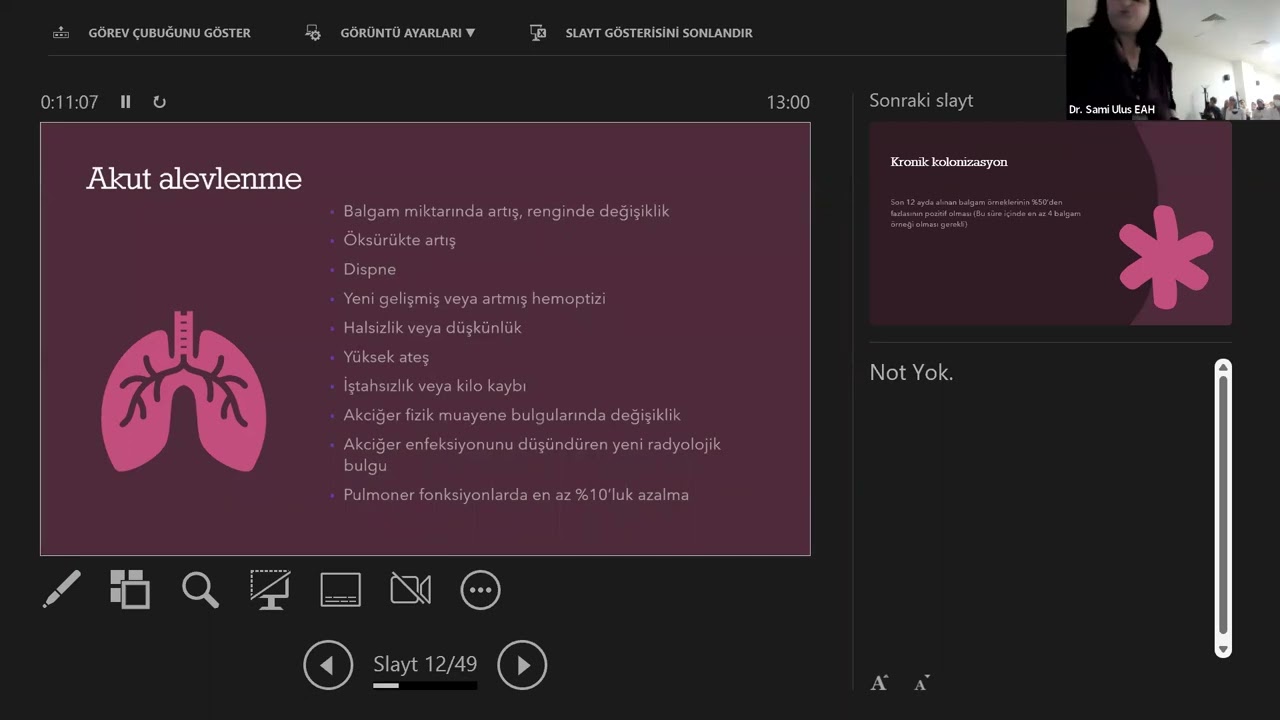Click the Not Yok. notes text
Viewport: 1280px width, 720px height.
pyautogui.click(x=911, y=372)
